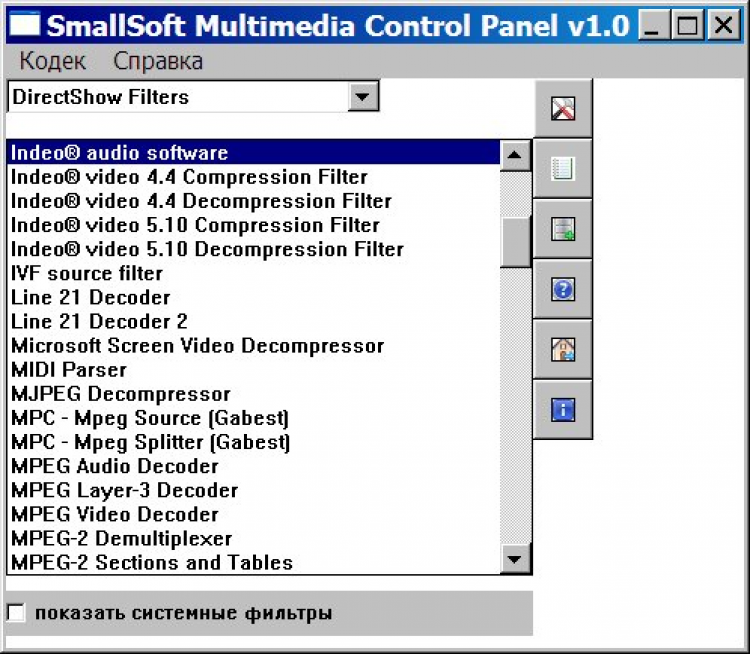Maximize the Multimedia Control Panel window

(x=687, y=25)
